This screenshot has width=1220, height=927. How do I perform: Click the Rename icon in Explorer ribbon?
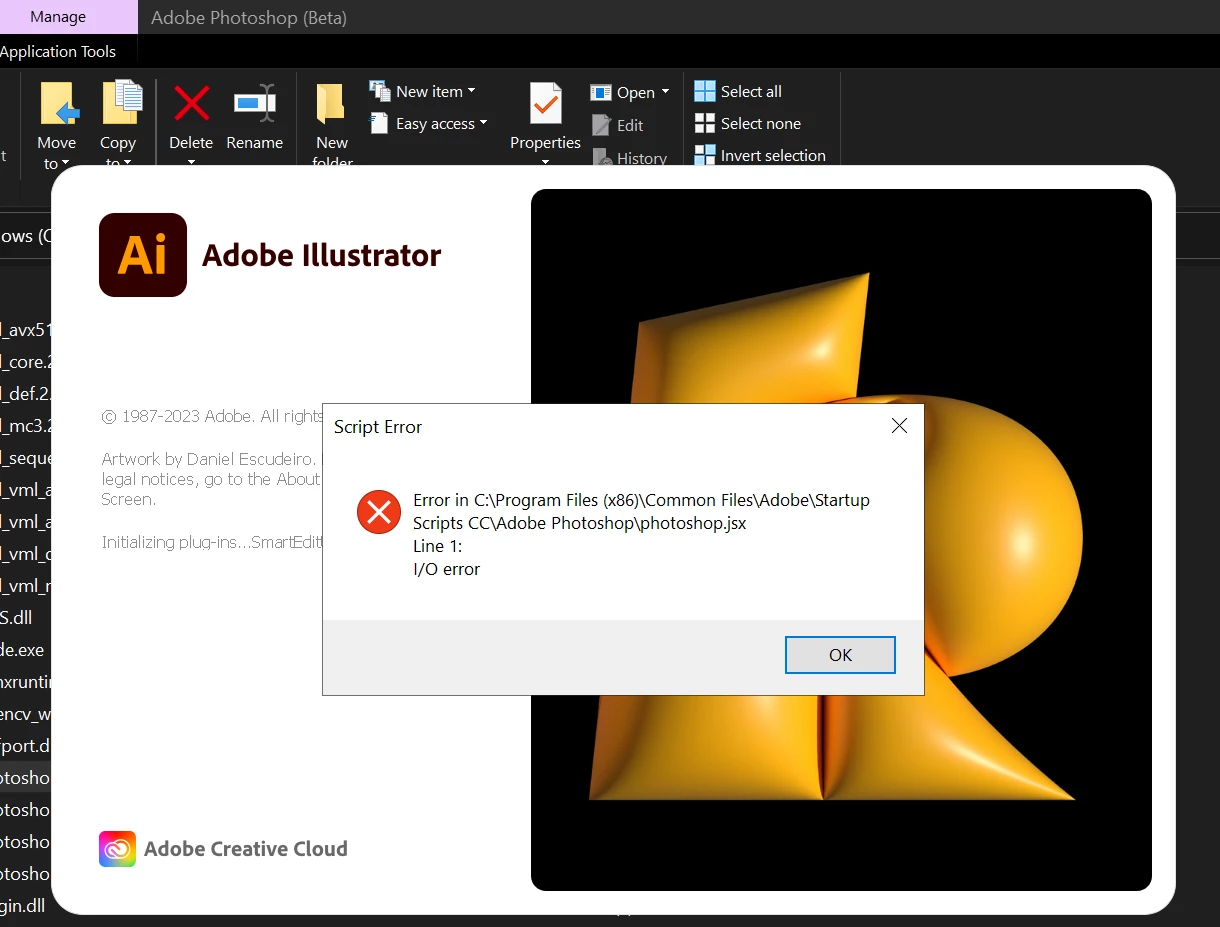click(x=255, y=103)
